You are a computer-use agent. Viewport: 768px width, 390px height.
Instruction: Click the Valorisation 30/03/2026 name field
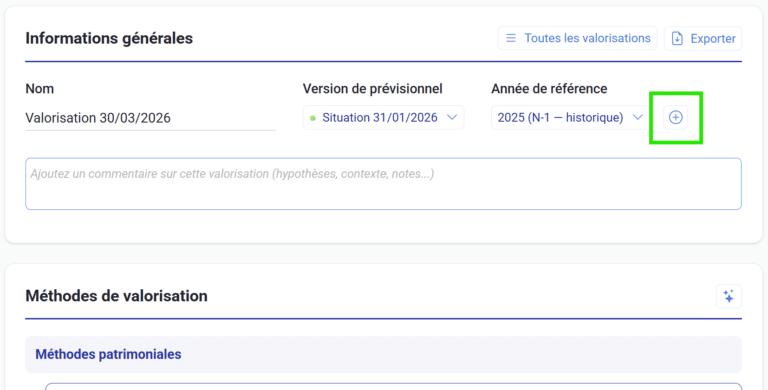click(150, 118)
